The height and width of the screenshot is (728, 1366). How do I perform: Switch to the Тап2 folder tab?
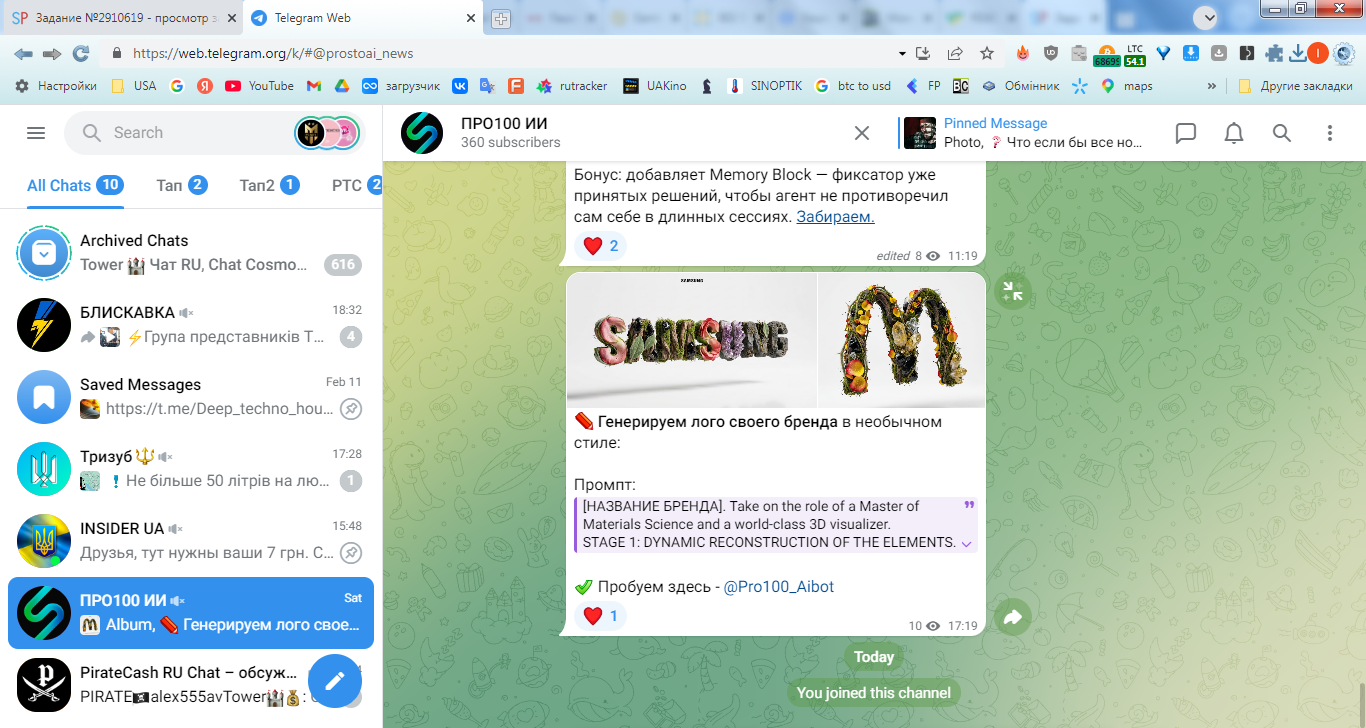click(x=269, y=185)
